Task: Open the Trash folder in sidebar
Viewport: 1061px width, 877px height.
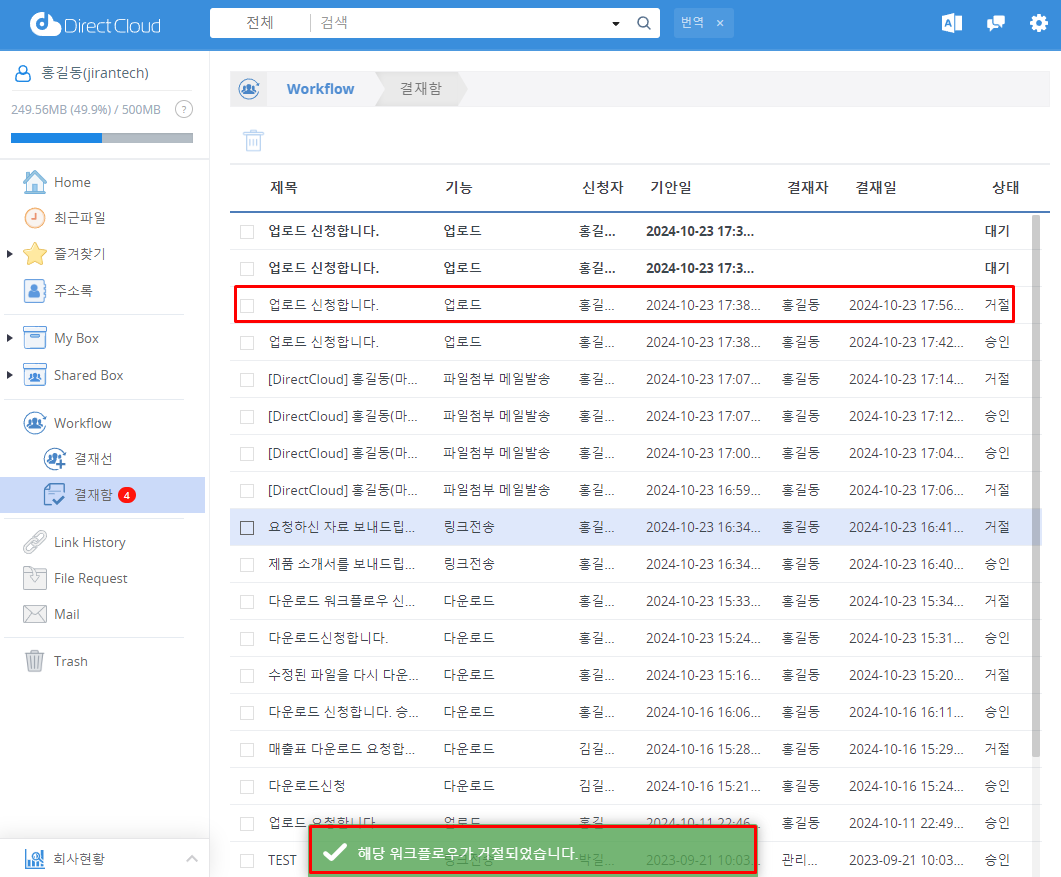Action: tap(70, 661)
